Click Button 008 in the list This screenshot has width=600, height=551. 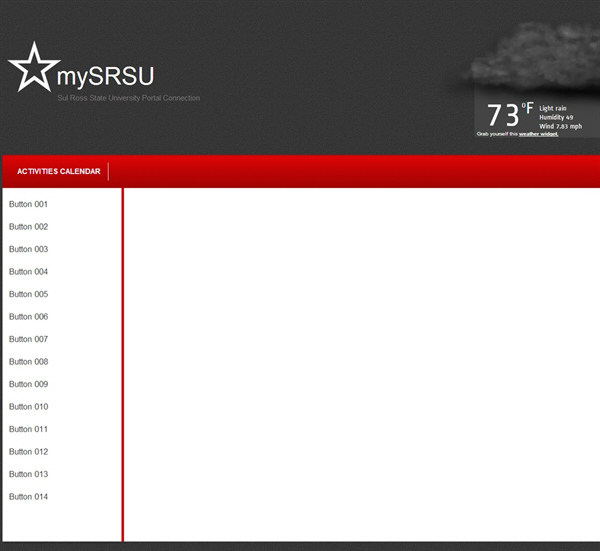click(x=29, y=362)
